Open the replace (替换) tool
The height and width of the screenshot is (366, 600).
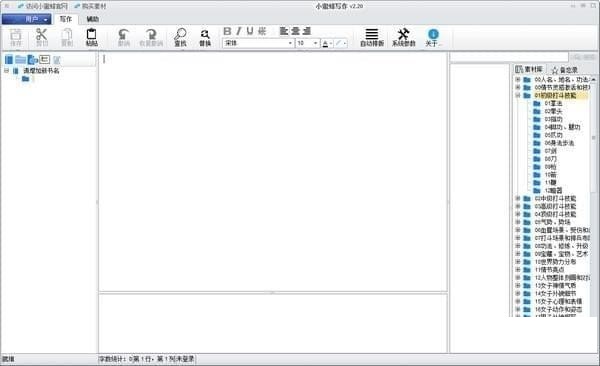tap(205, 37)
